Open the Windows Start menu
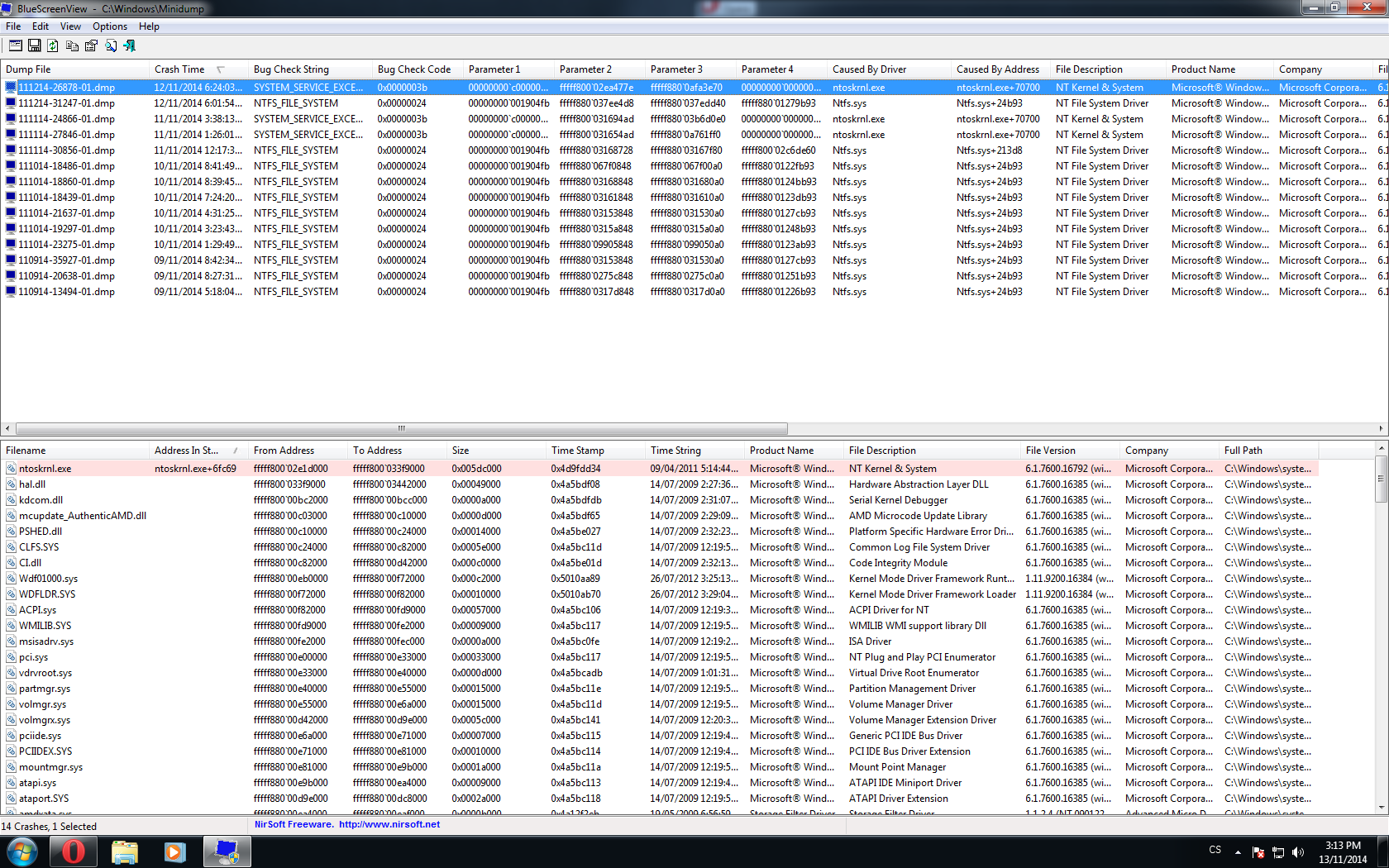This screenshot has height=868, width=1389. click(22, 851)
